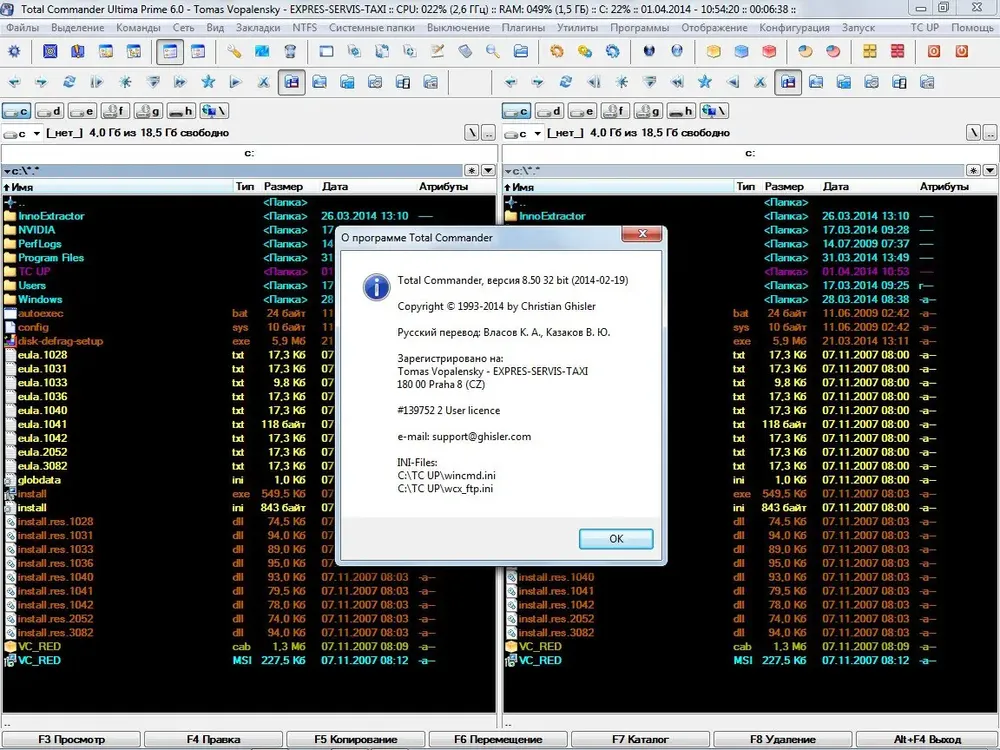This screenshot has height=750, width=1000.
Task: Click the F5 Копирование button
Action: click(355, 739)
